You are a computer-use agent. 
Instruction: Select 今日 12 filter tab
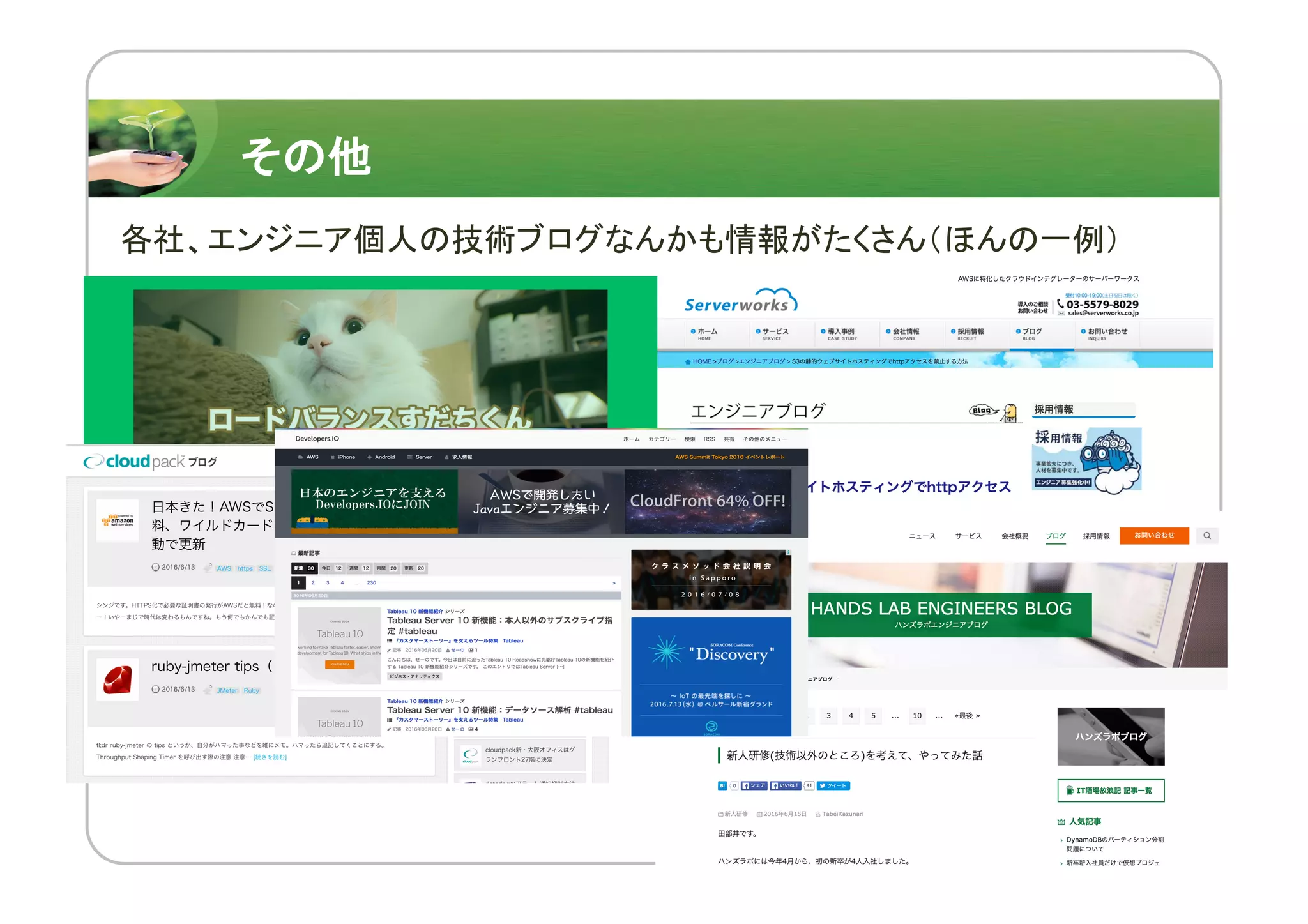[331, 568]
